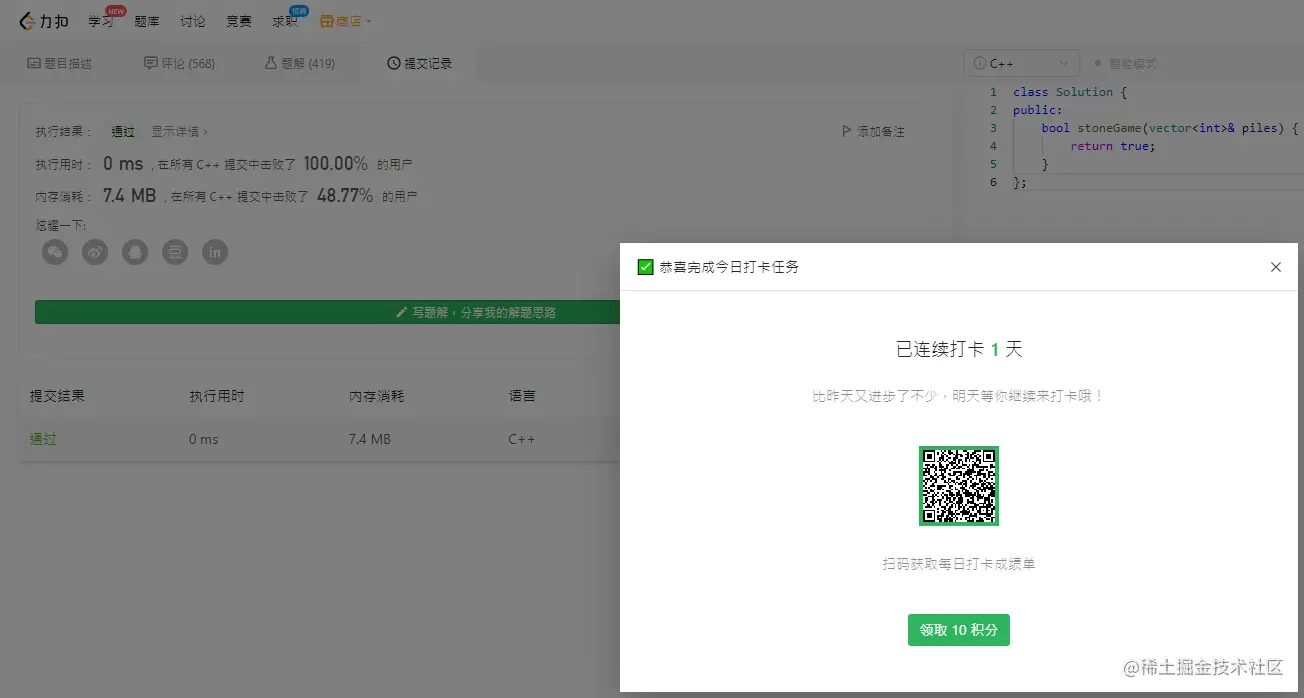The width and height of the screenshot is (1304, 698).
Task: Select the 提交记录 tab
Action: click(x=419, y=63)
